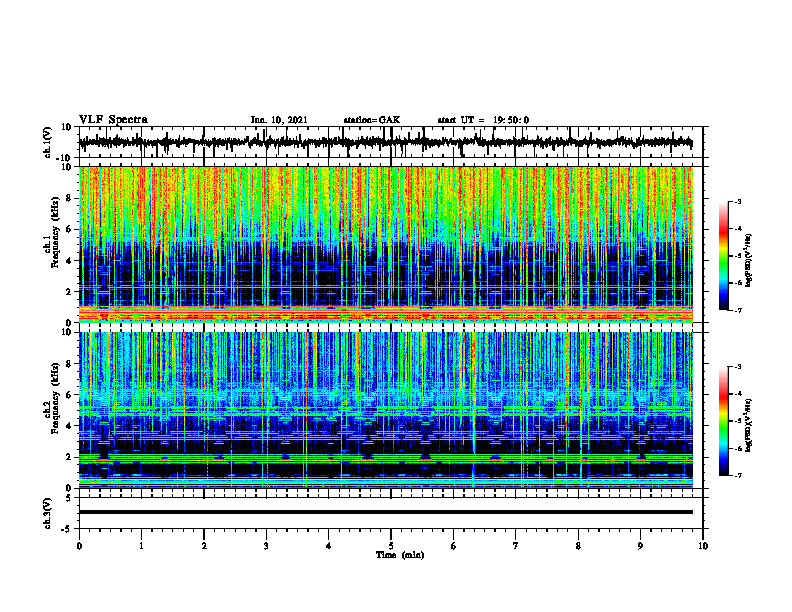Click the upper ch.1 color scale bar
792x612 pixels.
click(723, 256)
